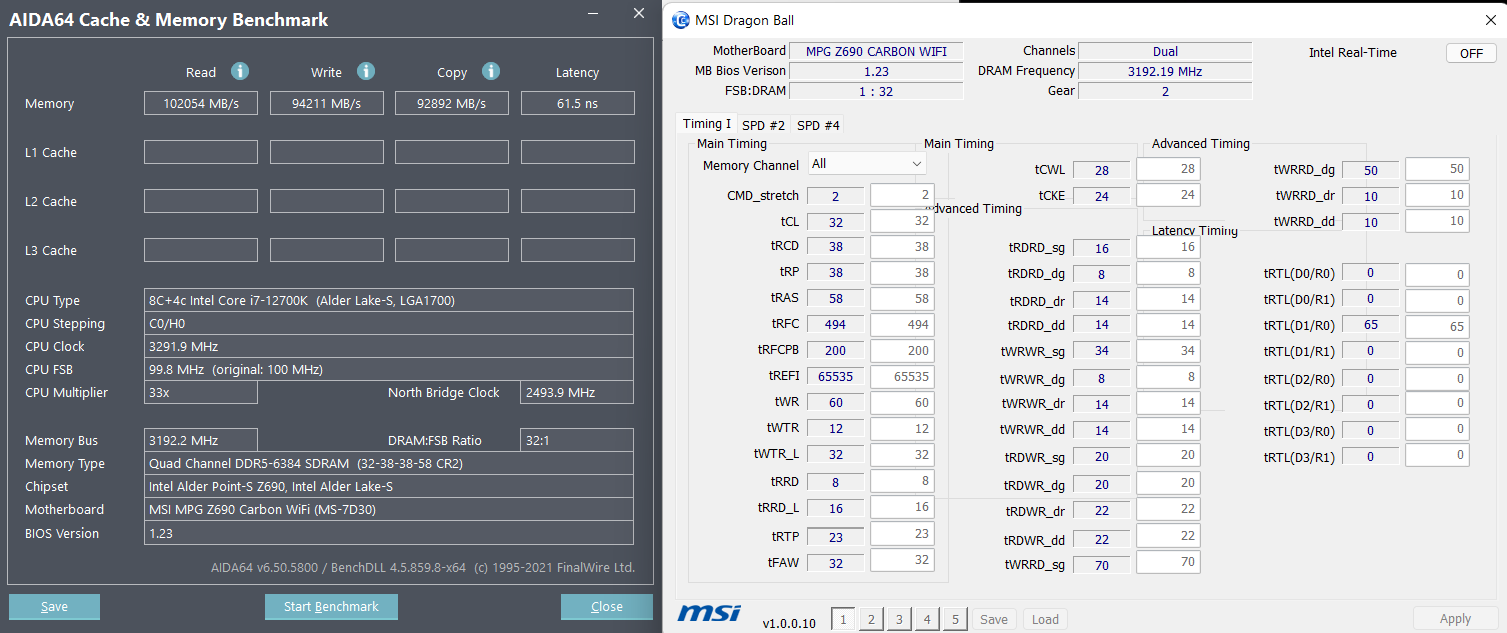Select profile slot 3
Viewport: 1507px width, 633px height.
899,619
